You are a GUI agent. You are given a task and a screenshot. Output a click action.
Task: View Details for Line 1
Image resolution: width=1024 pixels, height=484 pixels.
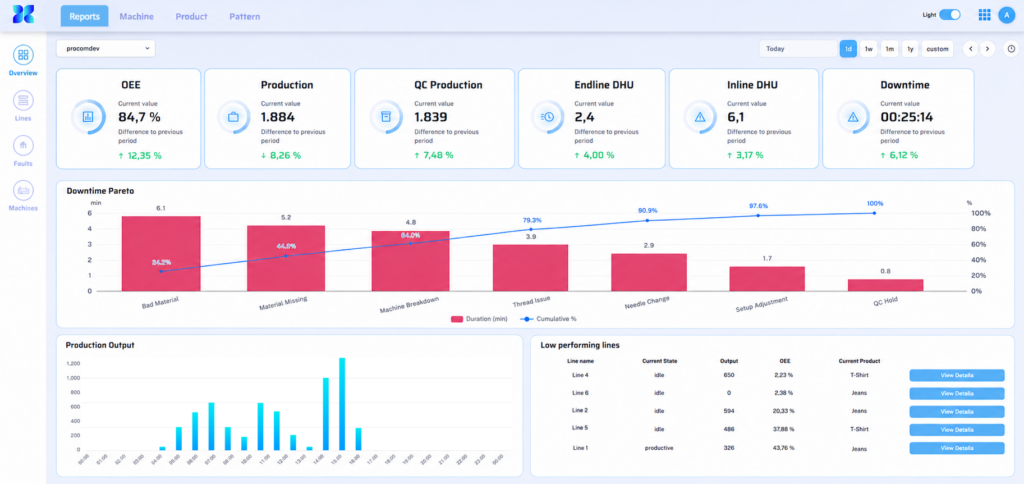(957, 448)
